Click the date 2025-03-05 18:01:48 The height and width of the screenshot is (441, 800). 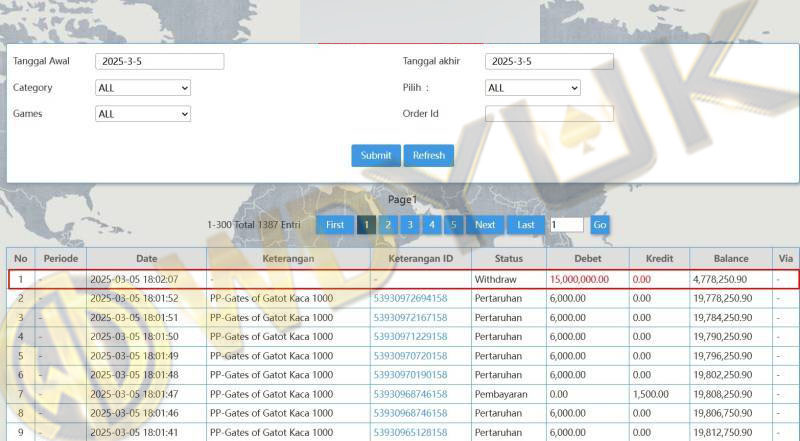(x=134, y=375)
